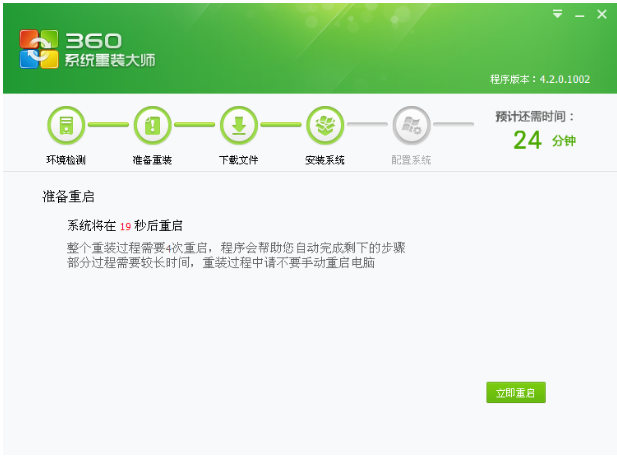Minimize the 360 reinstall window
617x460 pixels.
(x=579, y=15)
